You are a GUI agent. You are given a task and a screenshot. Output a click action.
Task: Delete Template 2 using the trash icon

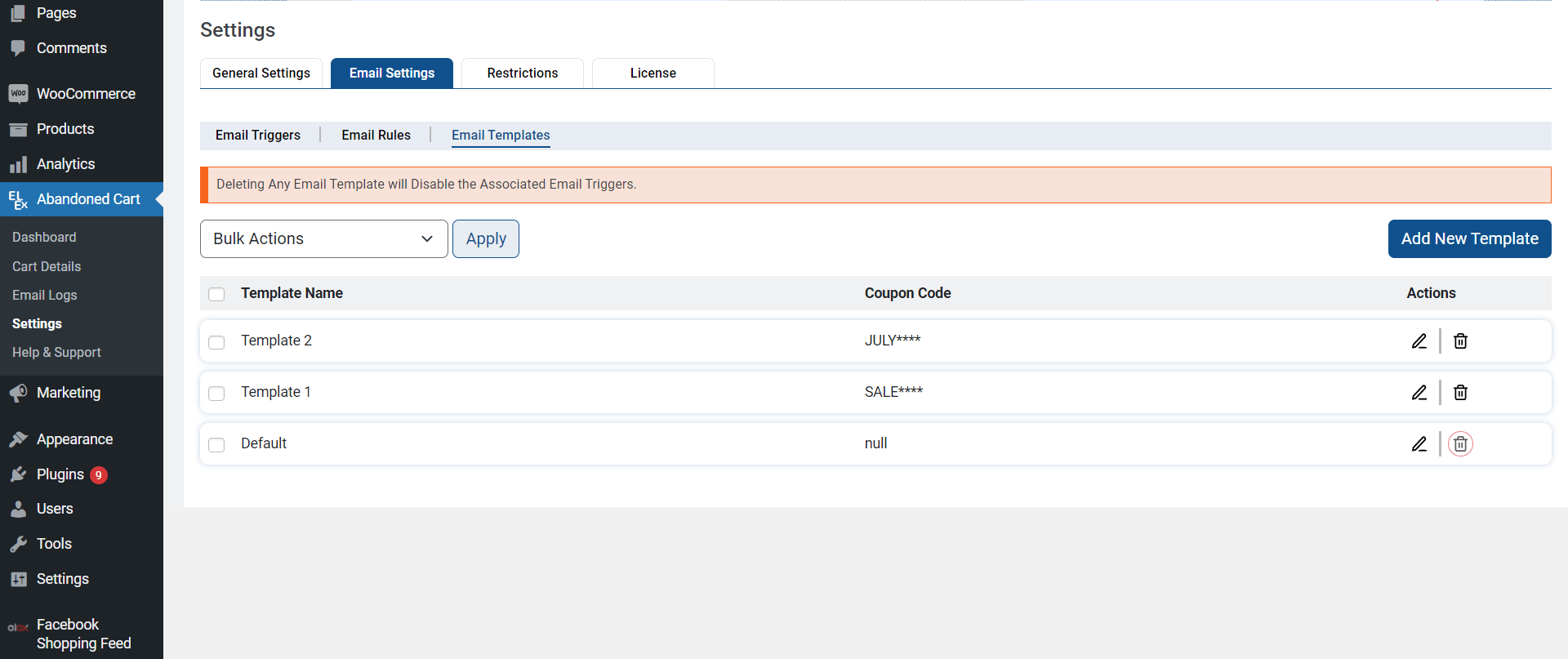tap(1460, 341)
